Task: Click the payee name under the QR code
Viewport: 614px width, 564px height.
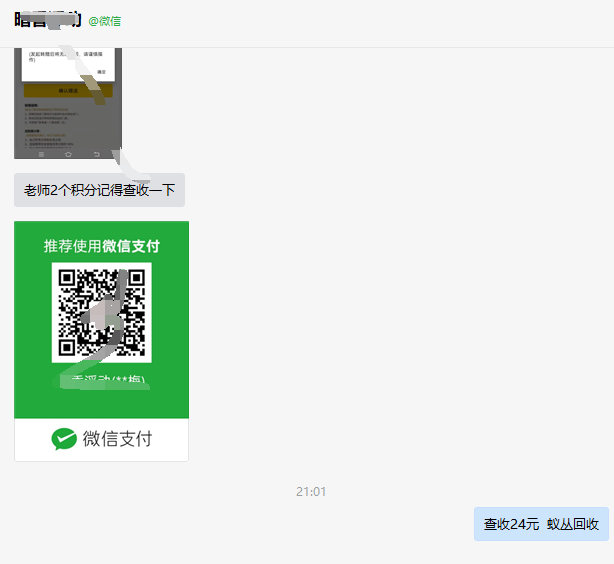Action: tap(101, 381)
